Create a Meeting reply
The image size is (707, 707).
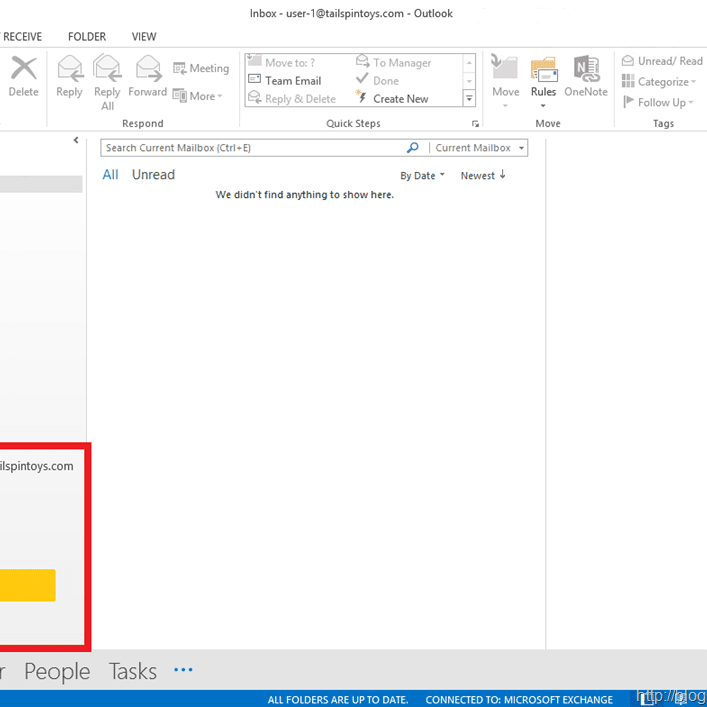(201, 69)
